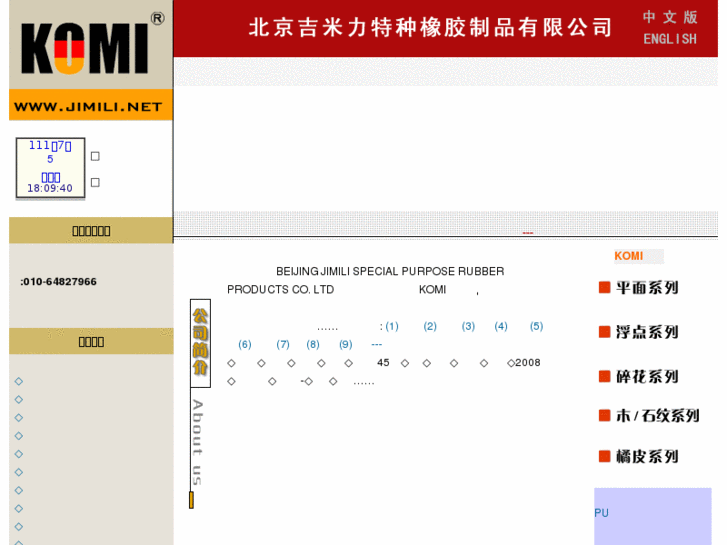Click text PRODUCTS CO. LTD
The height and width of the screenshot is (545, 727).
tap(281, 290)
